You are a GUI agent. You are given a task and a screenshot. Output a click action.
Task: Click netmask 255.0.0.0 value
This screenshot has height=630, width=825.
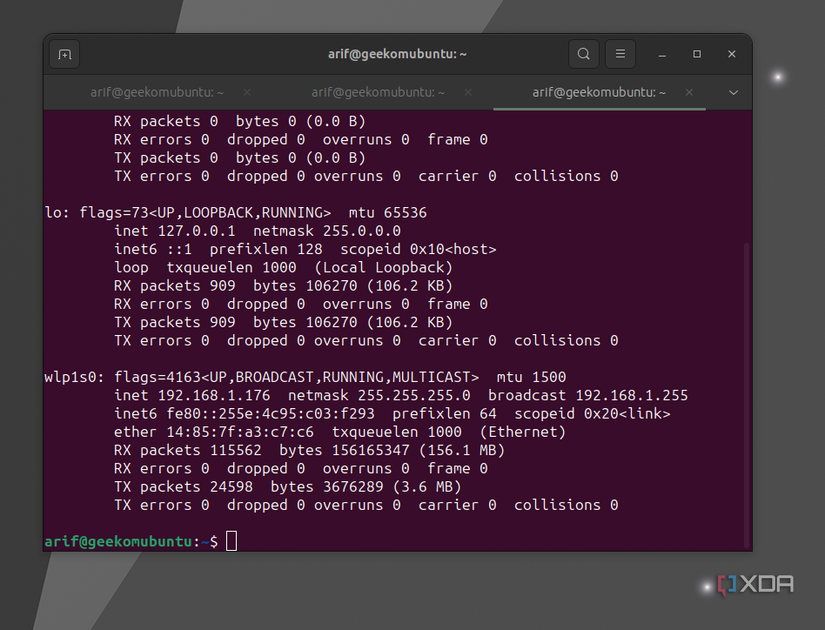(362, 231)
